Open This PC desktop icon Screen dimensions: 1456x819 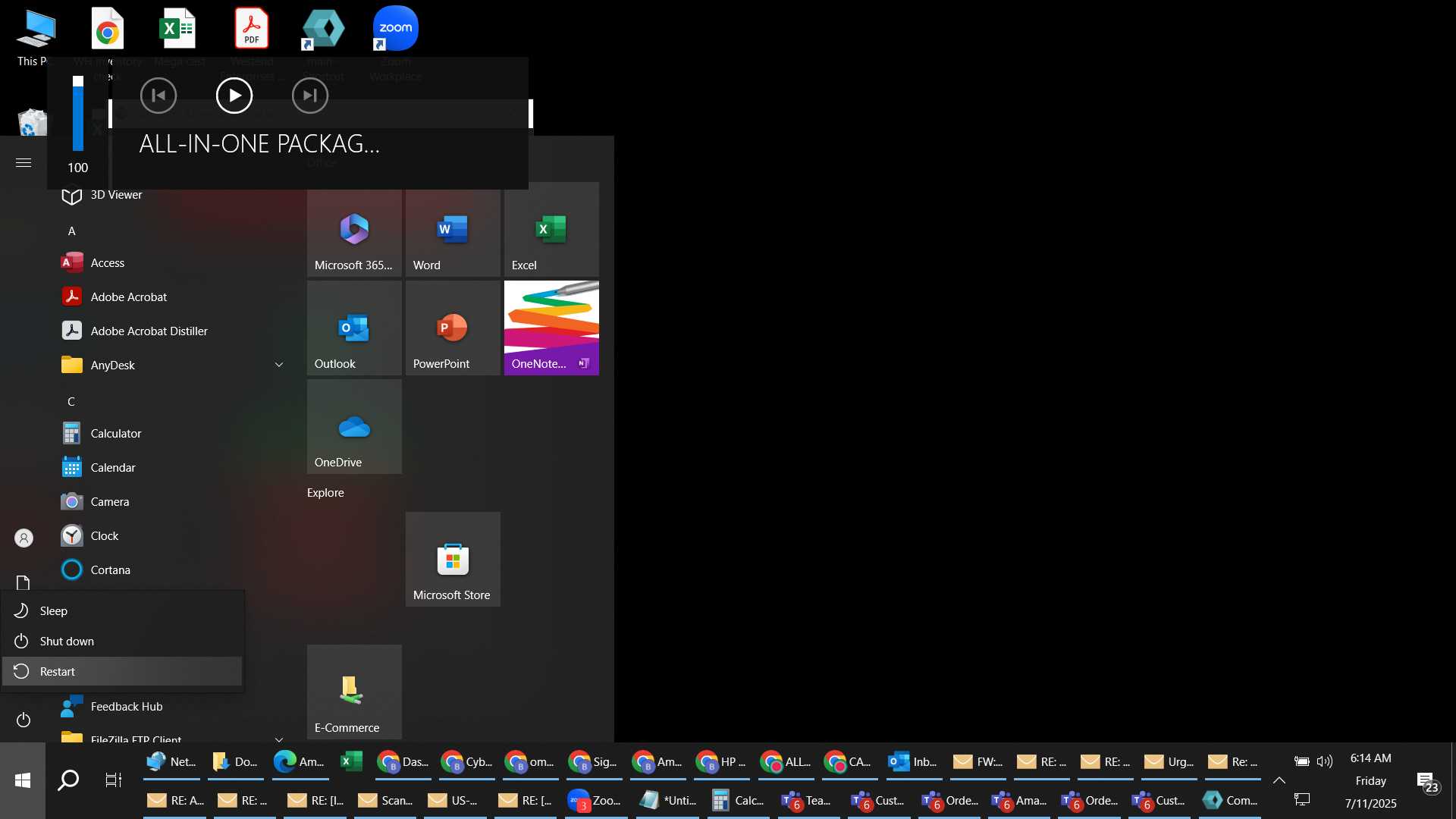(36, 36)
